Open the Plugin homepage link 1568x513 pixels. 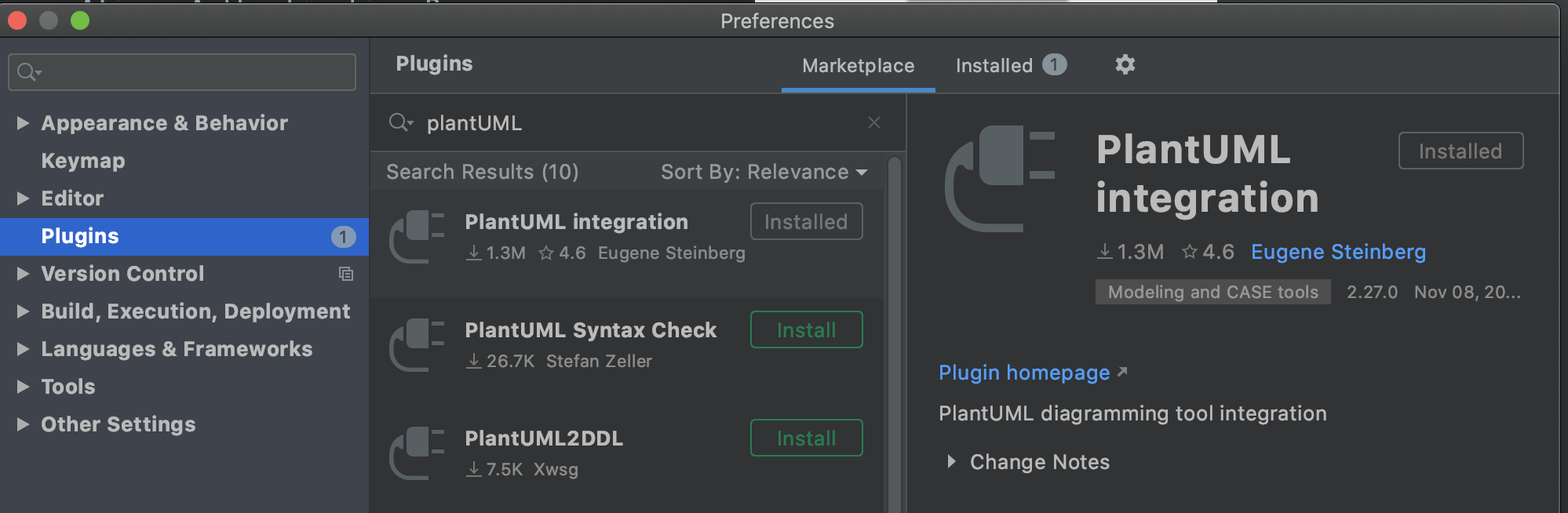click(1024, 373)
